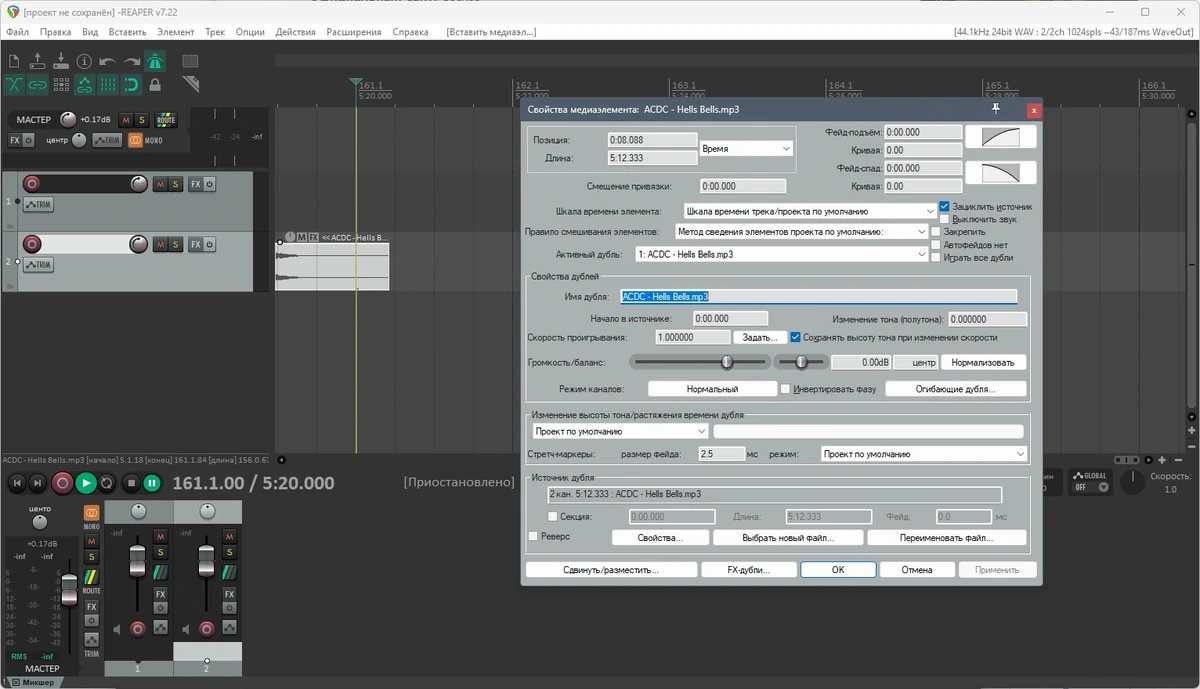Image resolution: width=1200 pixels, height=689 pixels.
Task: Enable 'Автофейдов нет' checkbox
Action: pos(935,245)
